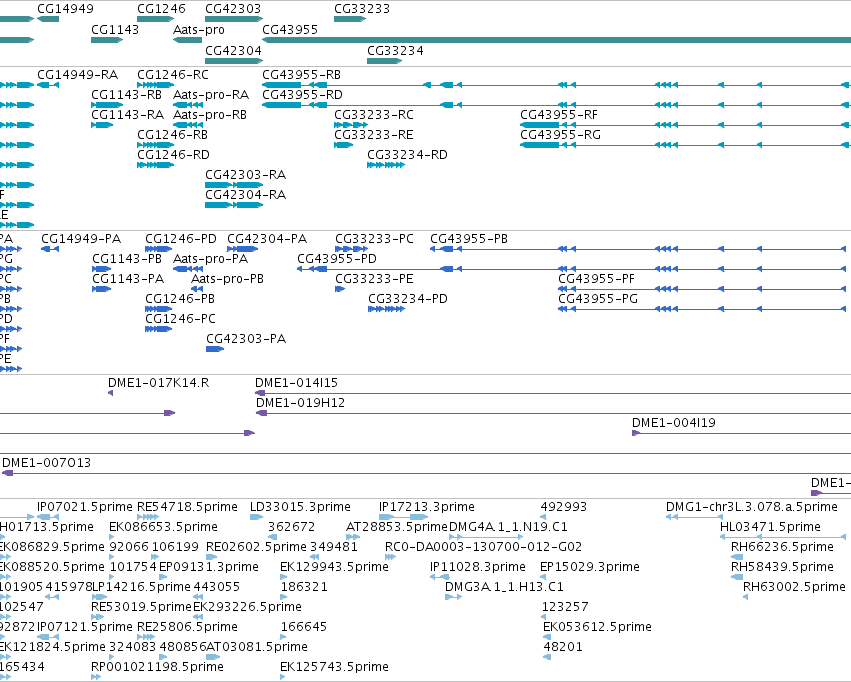Open EST RH66236.5prime label

(x=782, y=547)
